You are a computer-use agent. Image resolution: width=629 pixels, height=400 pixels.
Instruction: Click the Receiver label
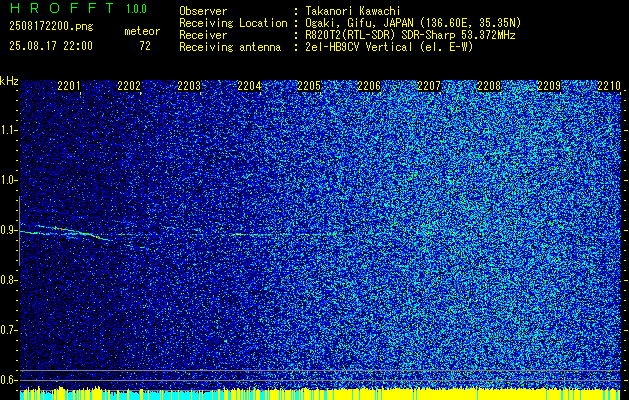pos(203,35)
